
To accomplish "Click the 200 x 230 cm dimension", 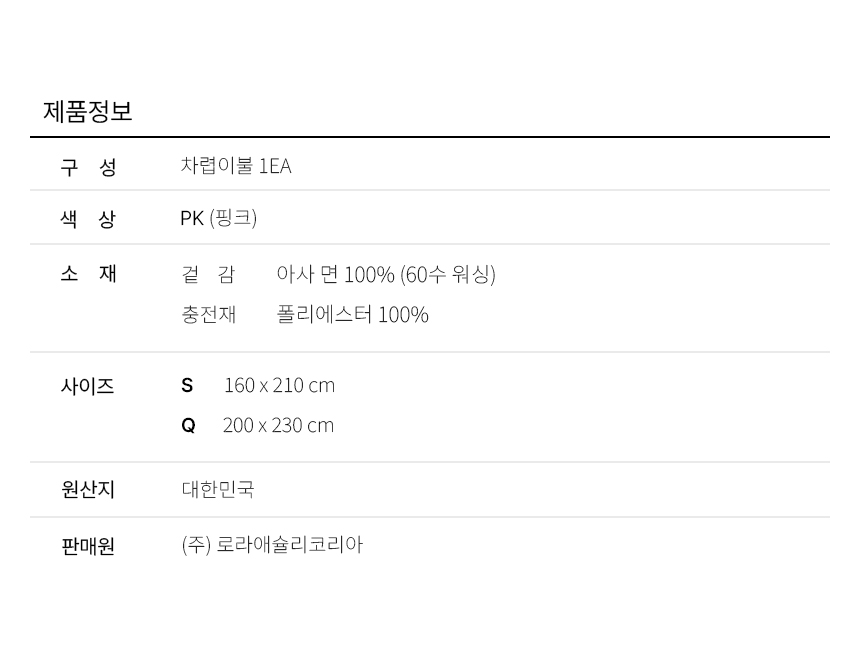I will (278, 425).
